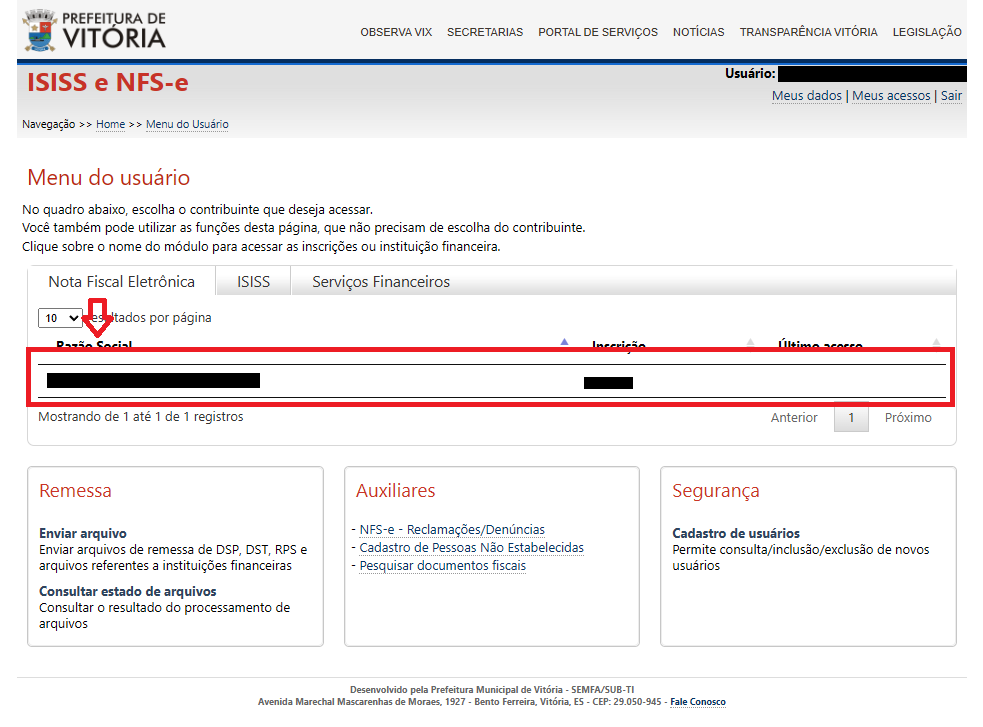Open the Nota Fiscal Eletrônica tab
The image size is (983, 727).
121,282
